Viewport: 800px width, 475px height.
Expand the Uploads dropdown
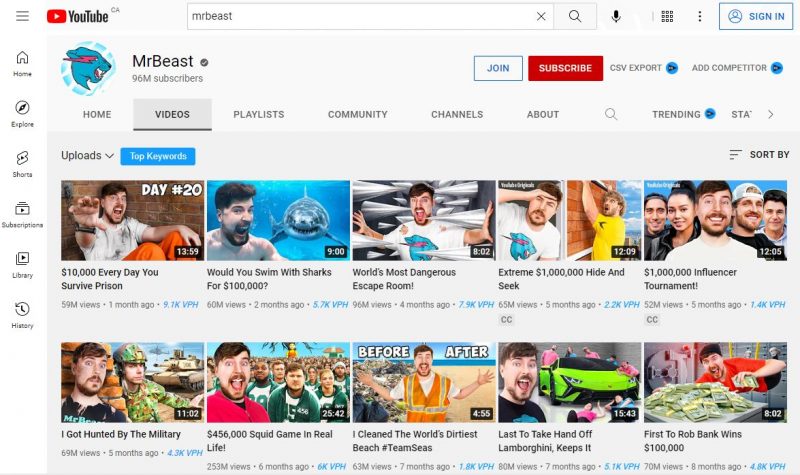pos(87,156)
